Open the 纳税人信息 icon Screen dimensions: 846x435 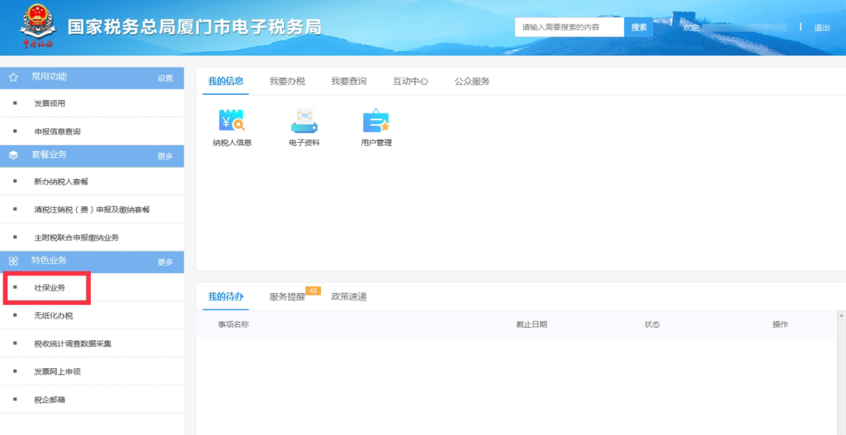click(x=232, y=128)
